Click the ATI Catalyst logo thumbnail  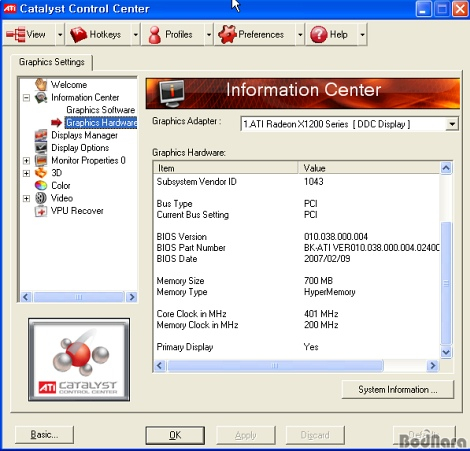(x=79, y=359)
